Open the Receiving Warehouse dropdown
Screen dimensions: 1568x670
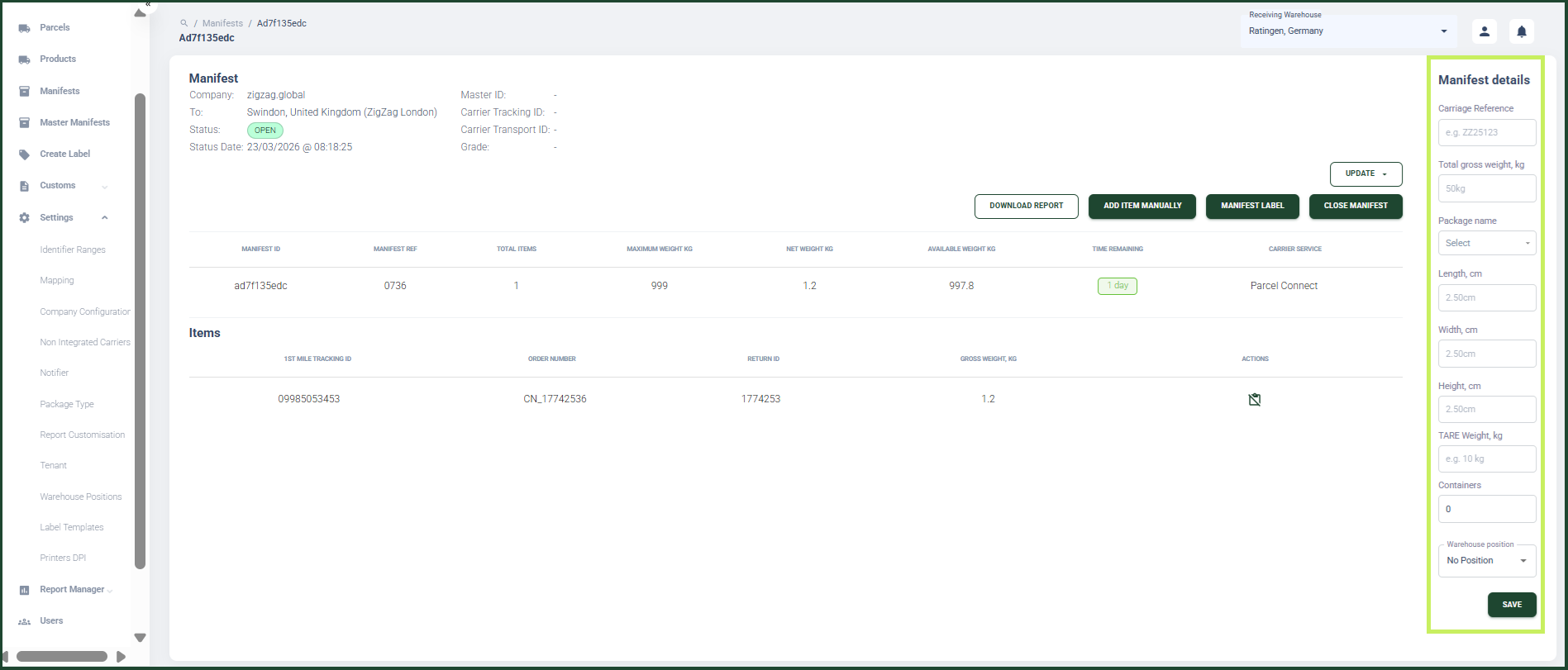click(x=1348, y=31)
